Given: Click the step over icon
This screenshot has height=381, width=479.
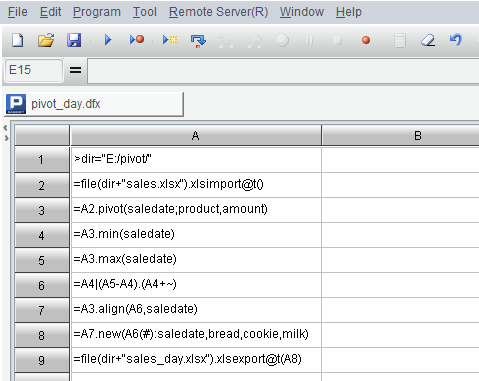Looking at the screenshot, I should (x=198, y=41).
